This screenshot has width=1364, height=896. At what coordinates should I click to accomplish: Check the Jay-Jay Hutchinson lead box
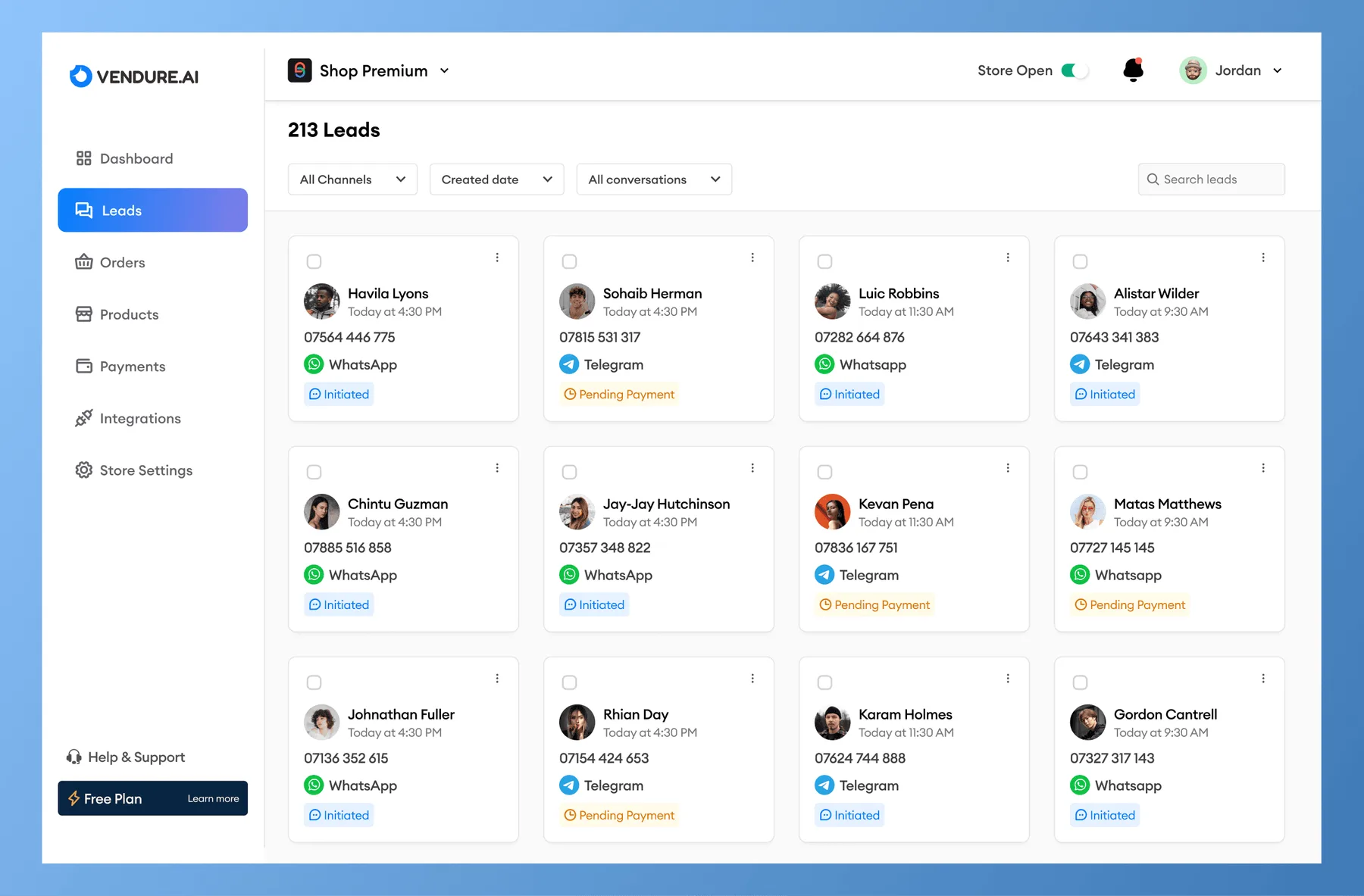point(569,472)
